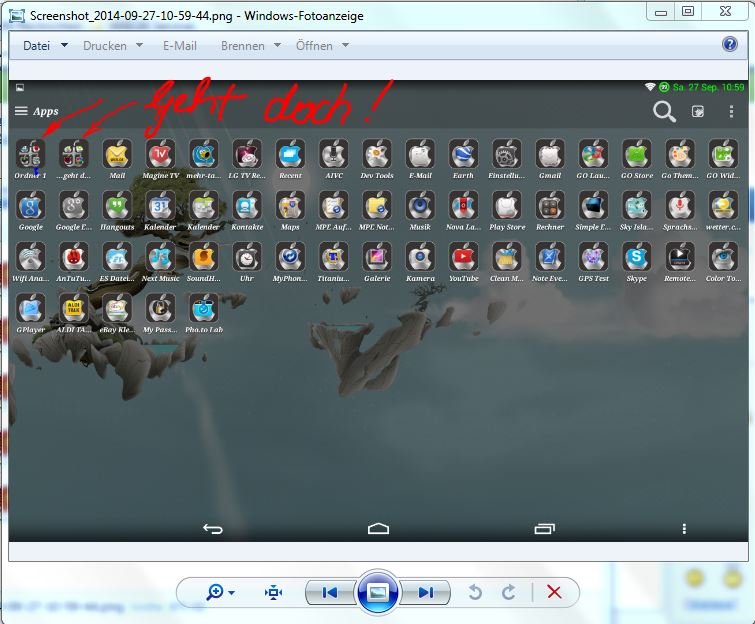This screenshot has height=624, width=755.
Task: Delete the photo with red X
Action: click(x=554, y=592)
